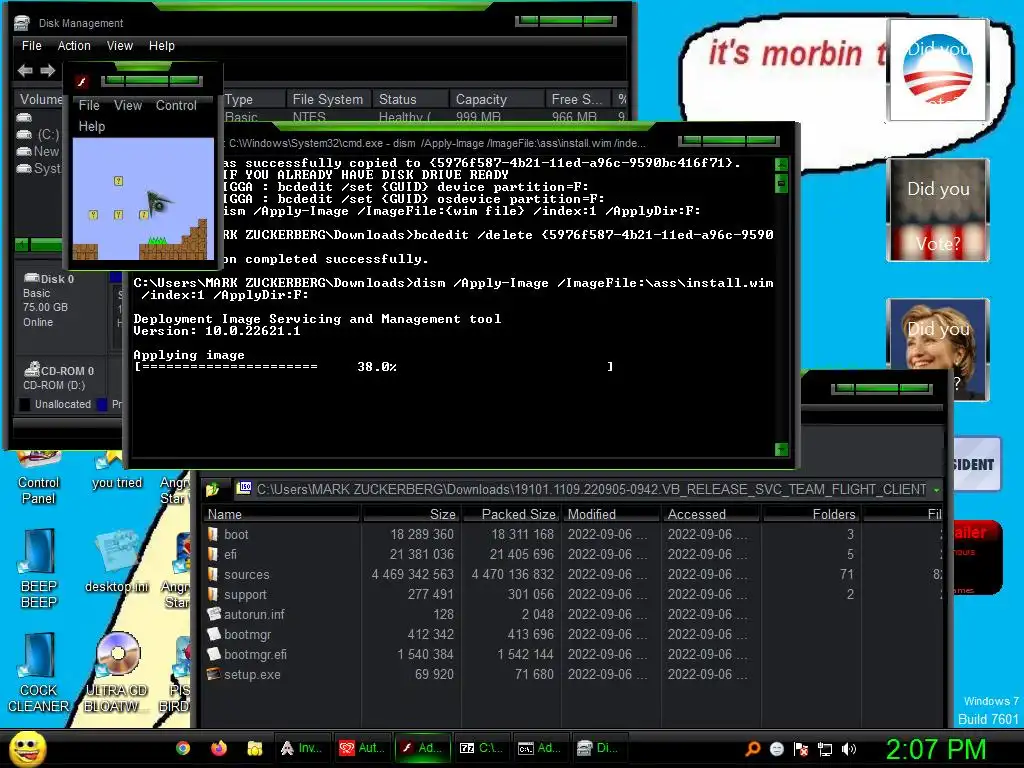Sort 7-Zip list by Name column
Image resolution: width=1024 pixels, height=768 pixels.
(x=281, y=515)
